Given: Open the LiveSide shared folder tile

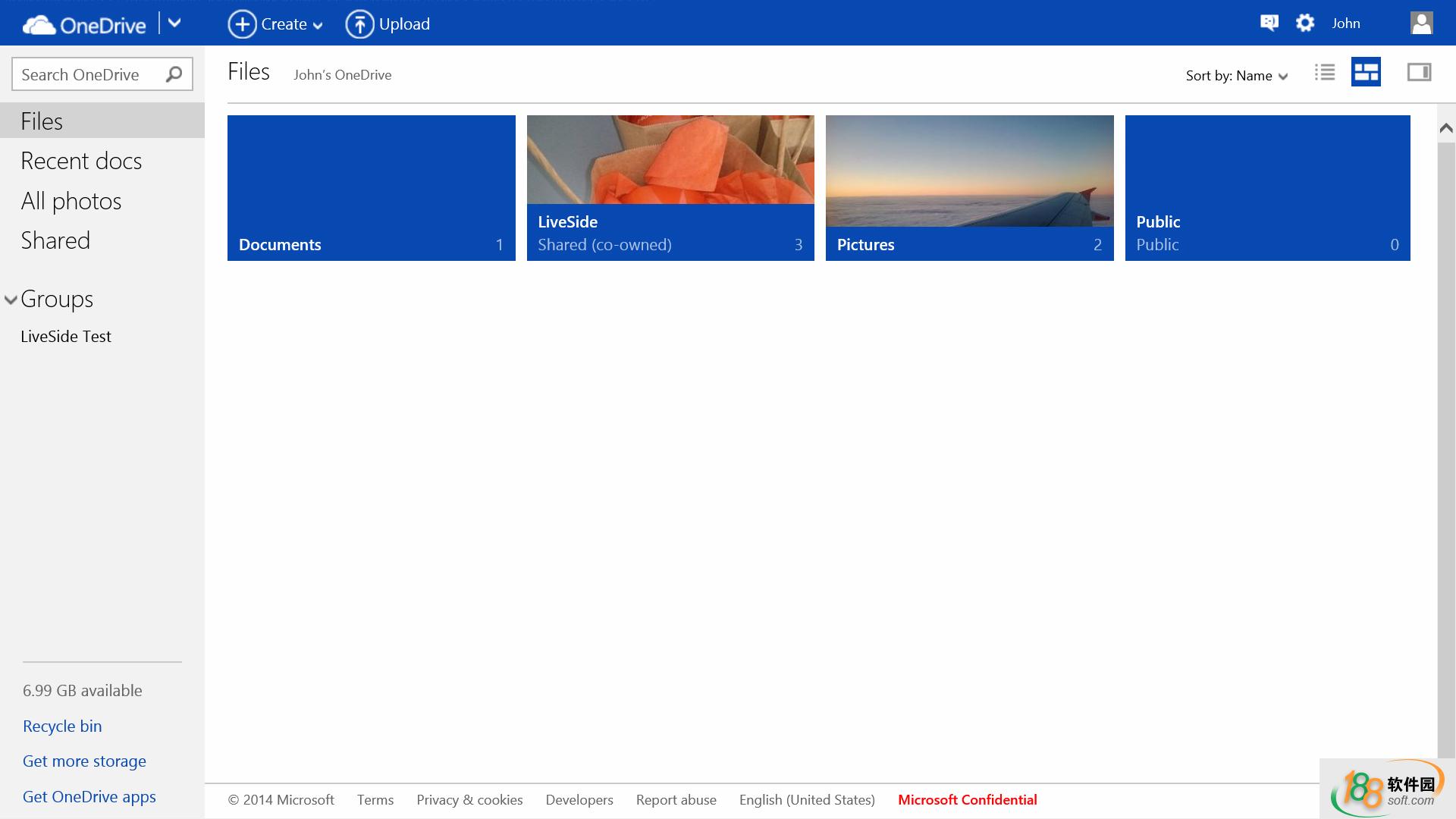Looking at the screenshot, I should (x=670, y=188).
